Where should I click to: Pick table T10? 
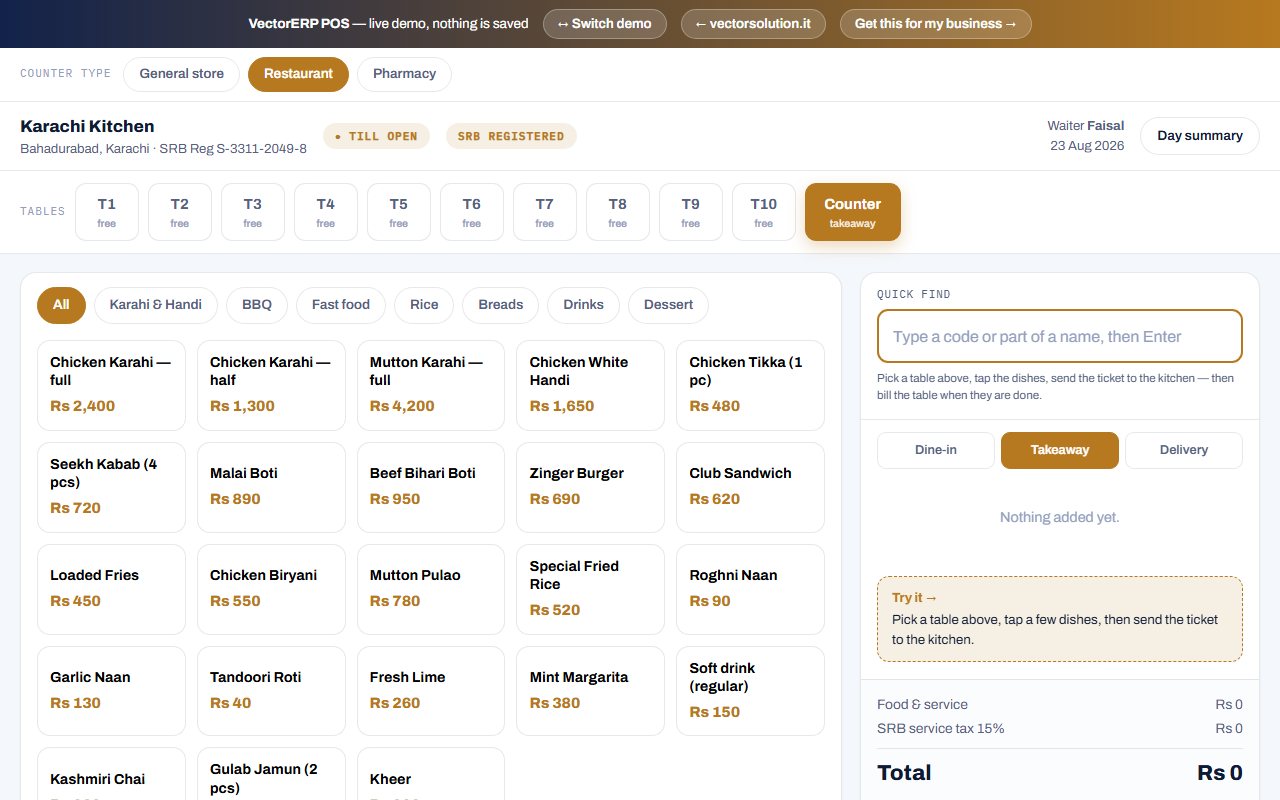click(x=764, y=212)
